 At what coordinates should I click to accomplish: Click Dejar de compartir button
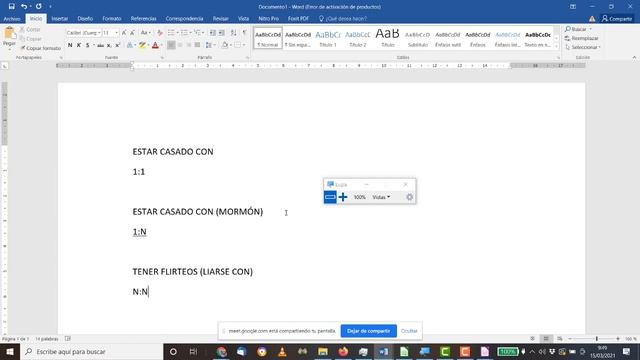coord(369,331)
